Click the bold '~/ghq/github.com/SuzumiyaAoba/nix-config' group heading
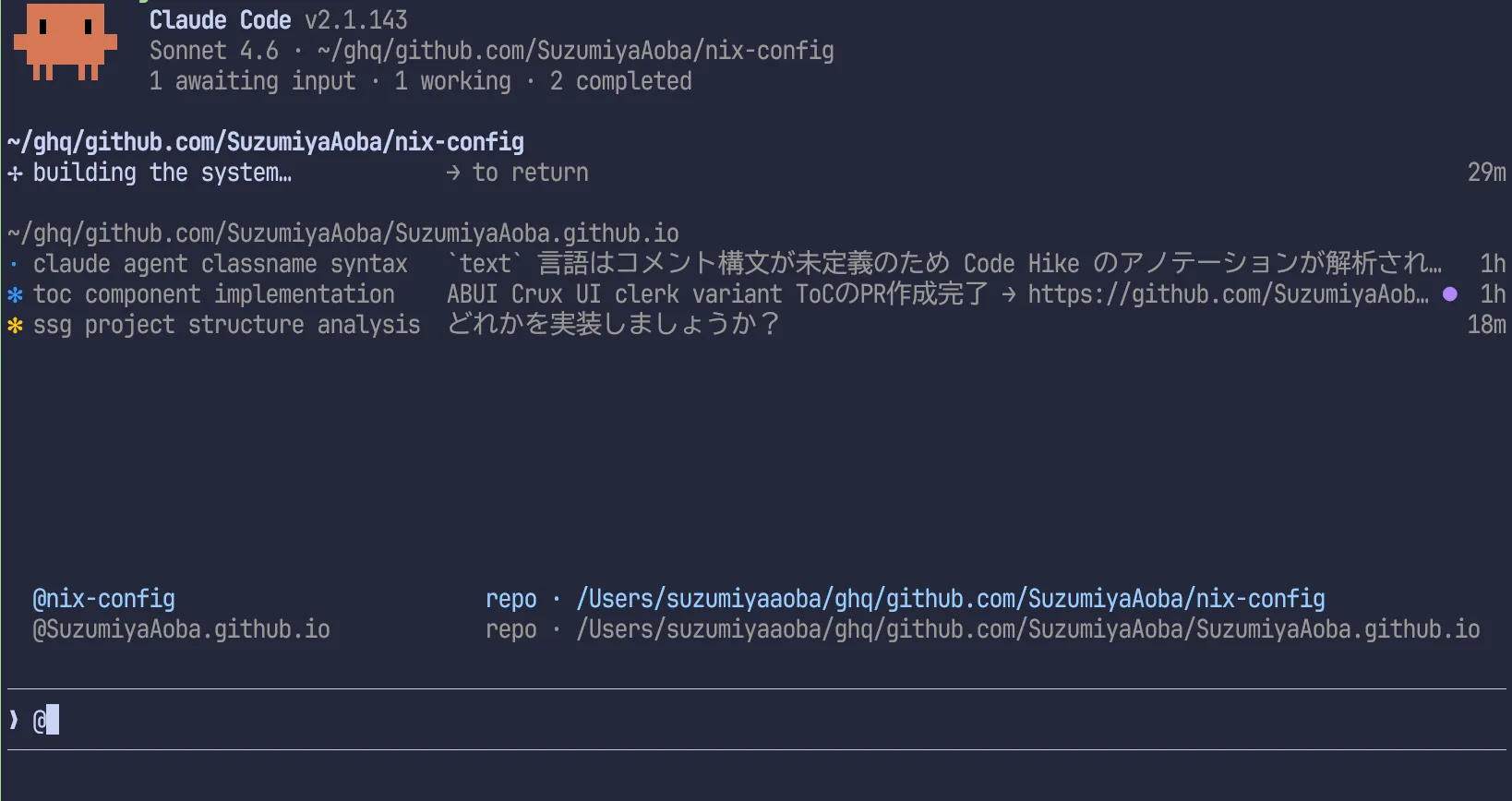The width and height of the screenshot is (1512, 801). coord(266,142)
